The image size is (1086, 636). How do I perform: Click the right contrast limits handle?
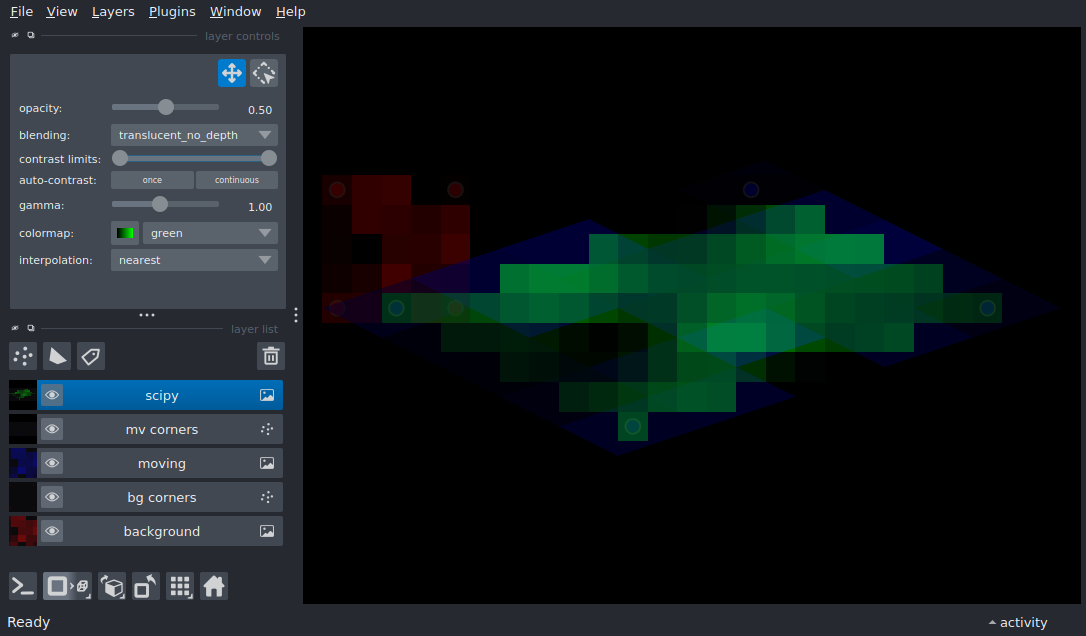click(269, 159)
